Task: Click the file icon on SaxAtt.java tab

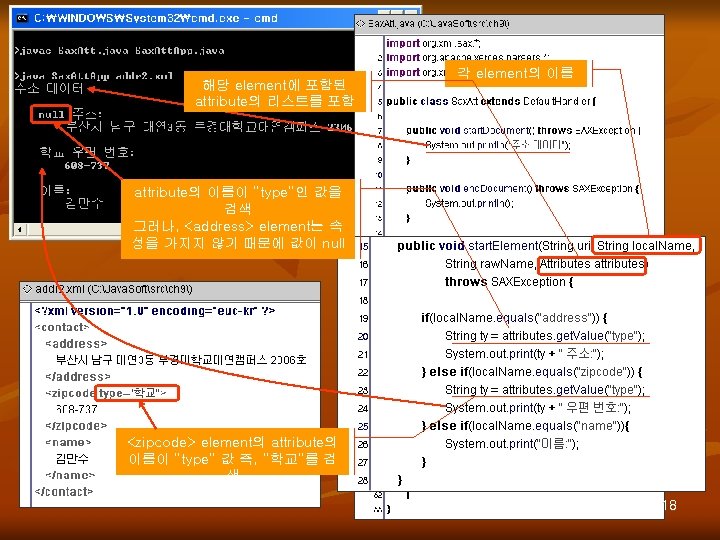Action: [x=360, y=23]
